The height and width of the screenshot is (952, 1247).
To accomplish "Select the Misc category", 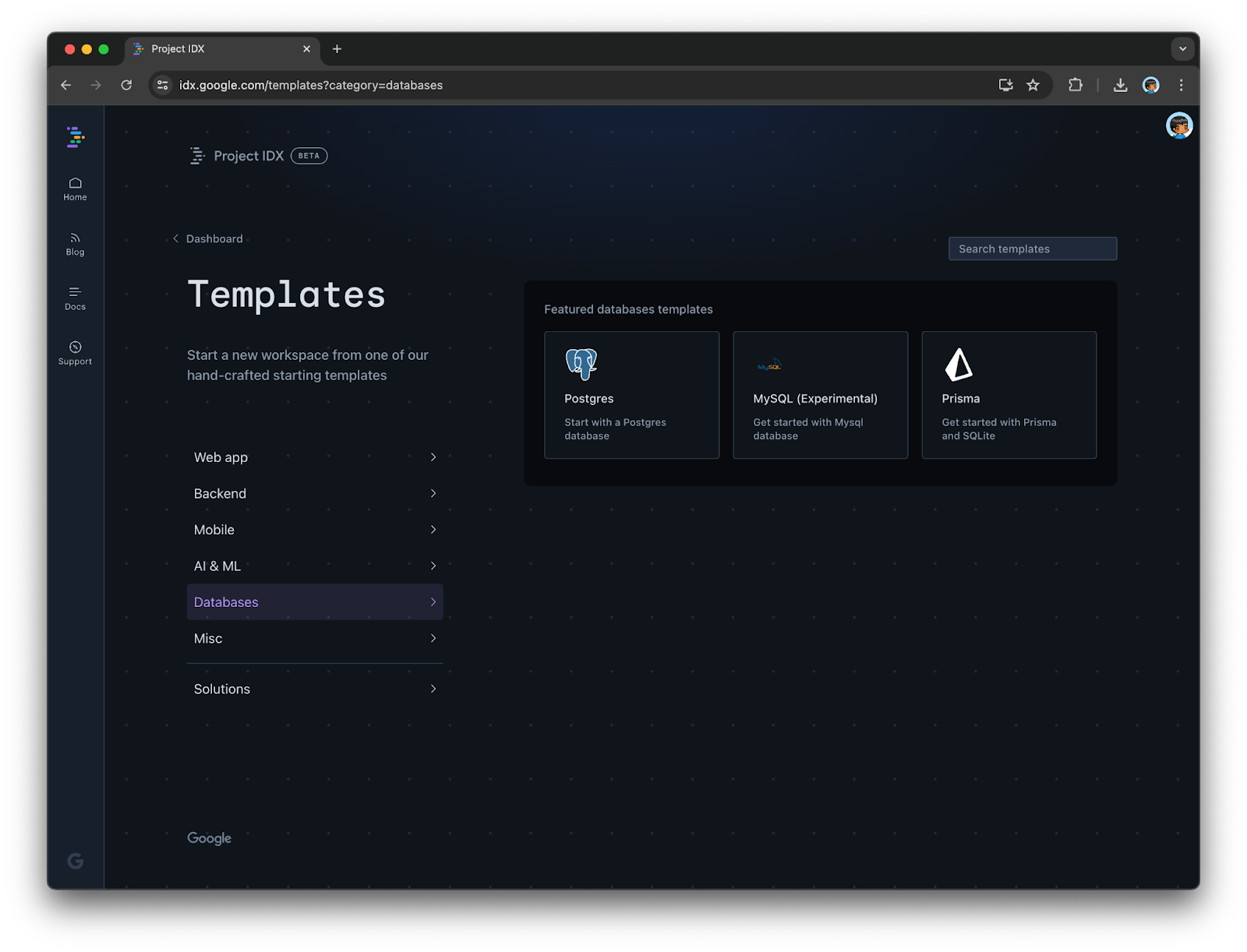I will pyautogui.click(x=315, y=638).
